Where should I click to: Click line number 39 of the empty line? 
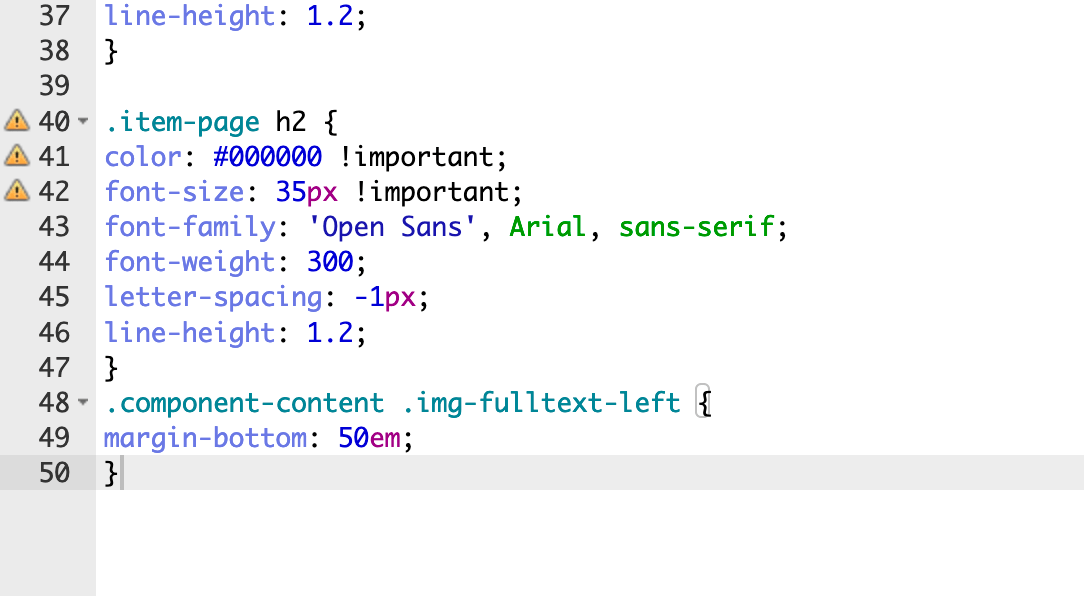coord(54,86)
